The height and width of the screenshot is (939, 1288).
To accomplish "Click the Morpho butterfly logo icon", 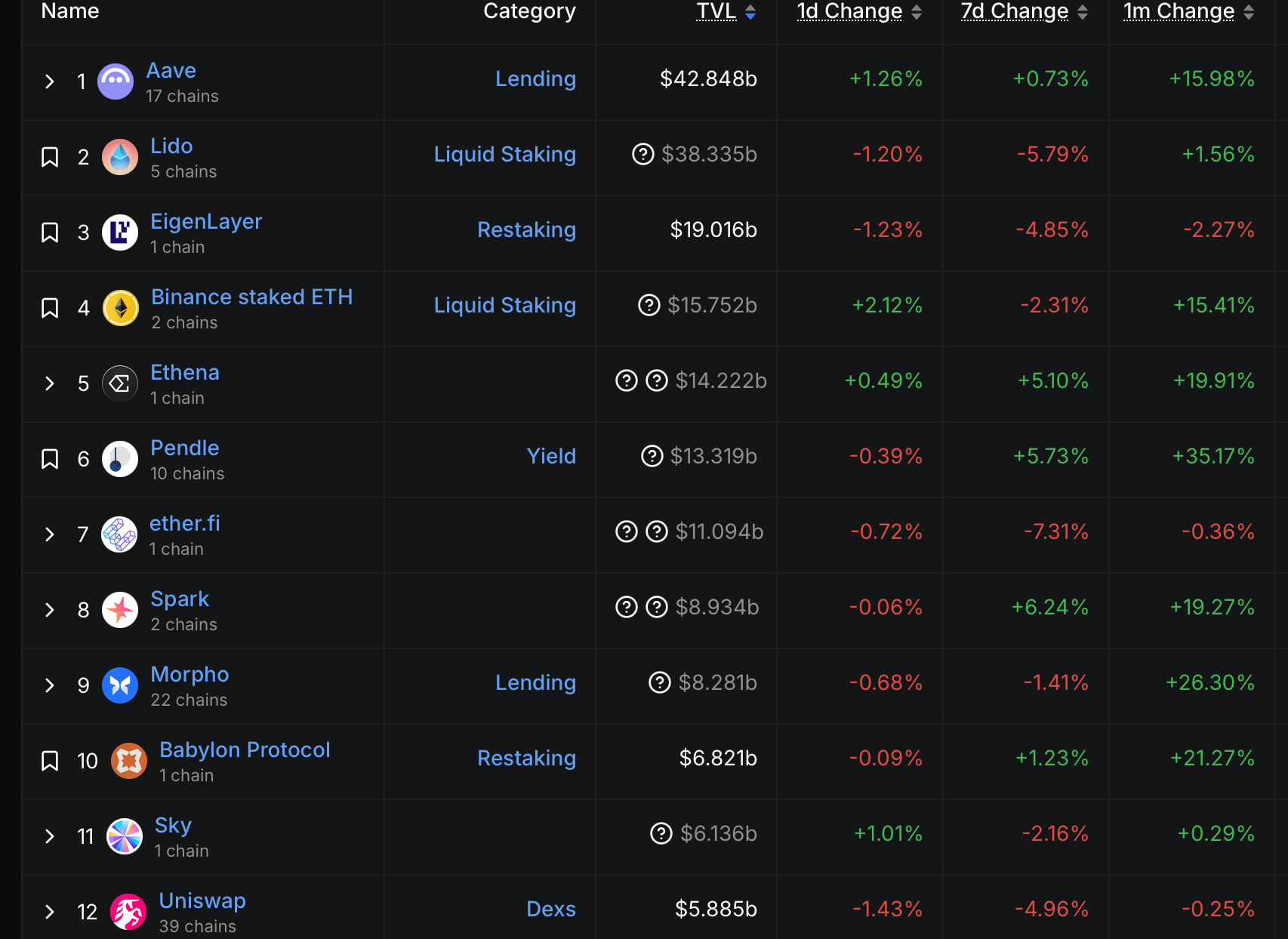I will click(x=120, y=685).
